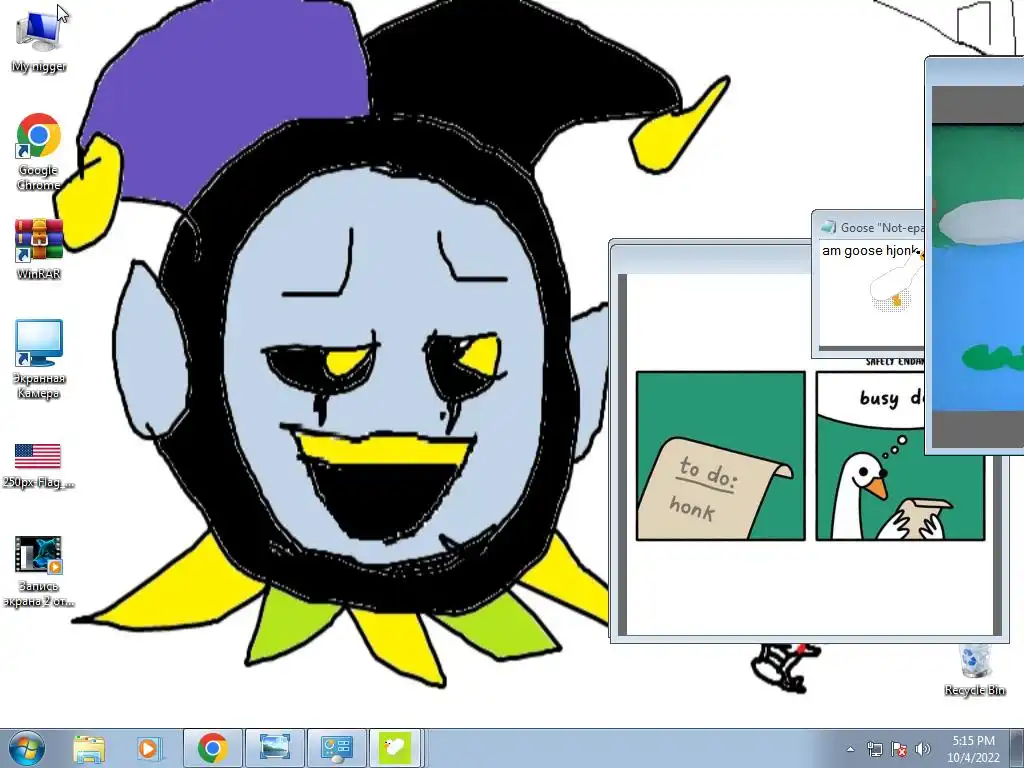The image size is (1024, 768).
Task: Click the goose video window on the right
Action: pyautogui.click(x=974, y=255)
